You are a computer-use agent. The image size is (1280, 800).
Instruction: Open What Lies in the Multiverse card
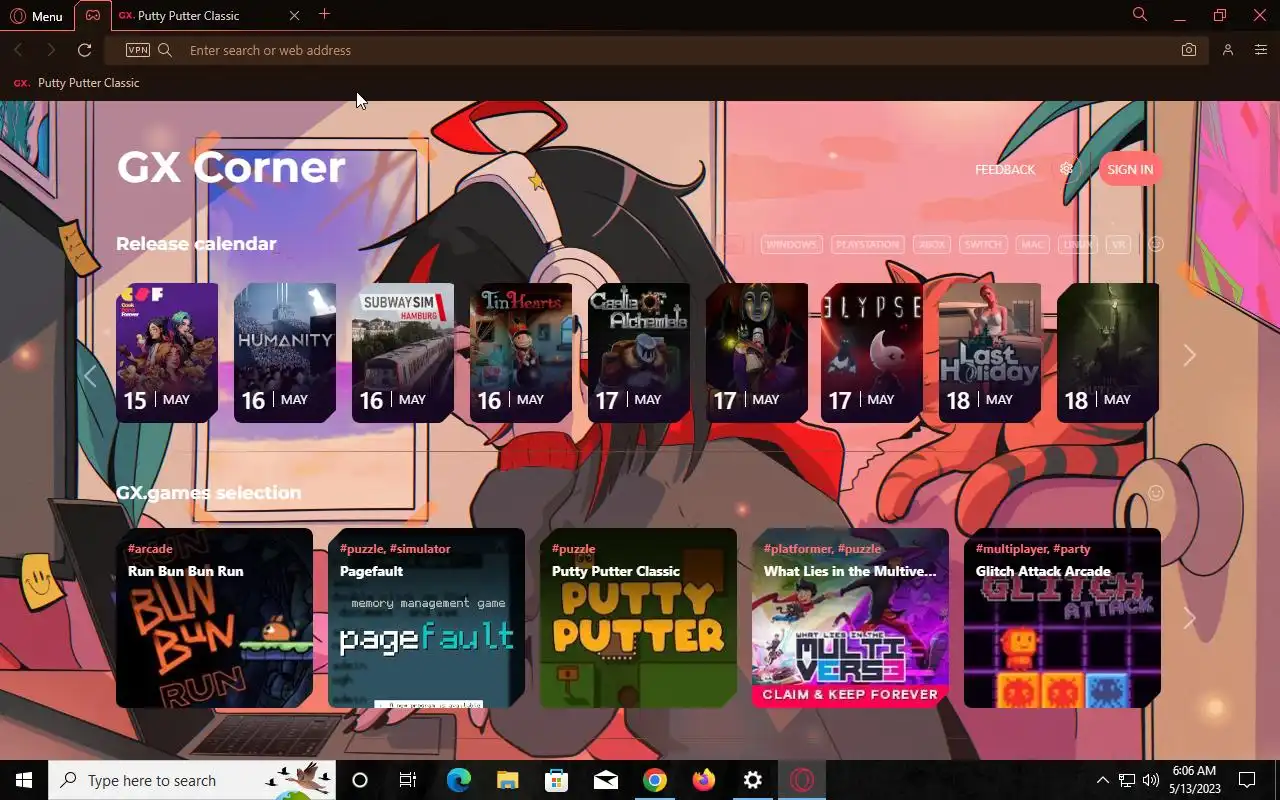(x=850, y=618)
